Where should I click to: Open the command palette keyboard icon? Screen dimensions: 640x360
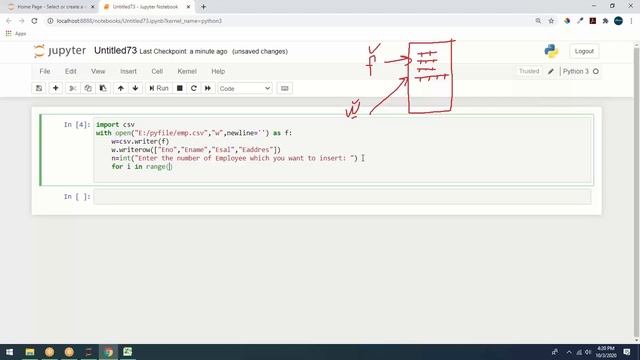284,88
